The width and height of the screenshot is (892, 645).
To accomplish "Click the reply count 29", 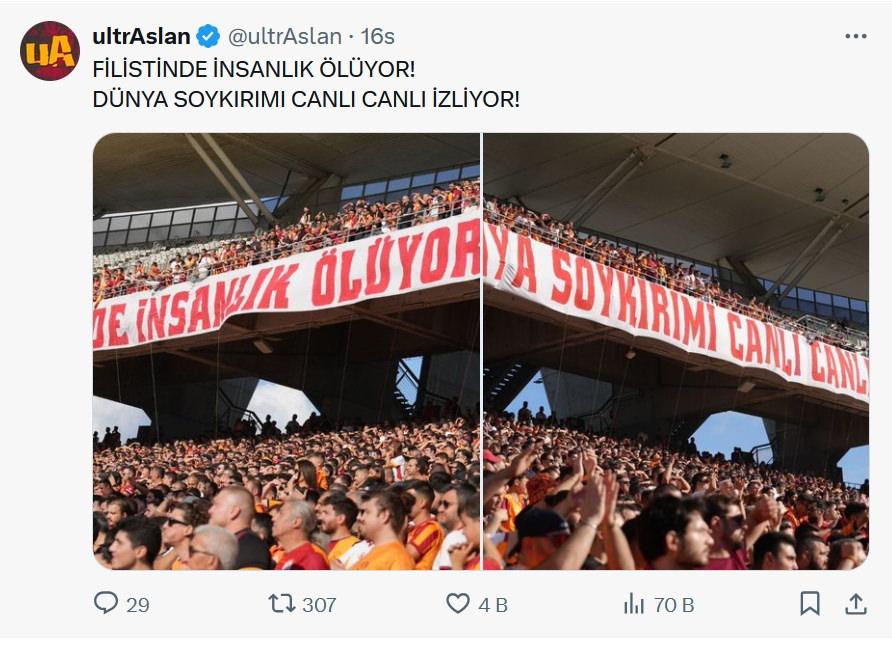I will pyautogui.click(x=138, y=605).
